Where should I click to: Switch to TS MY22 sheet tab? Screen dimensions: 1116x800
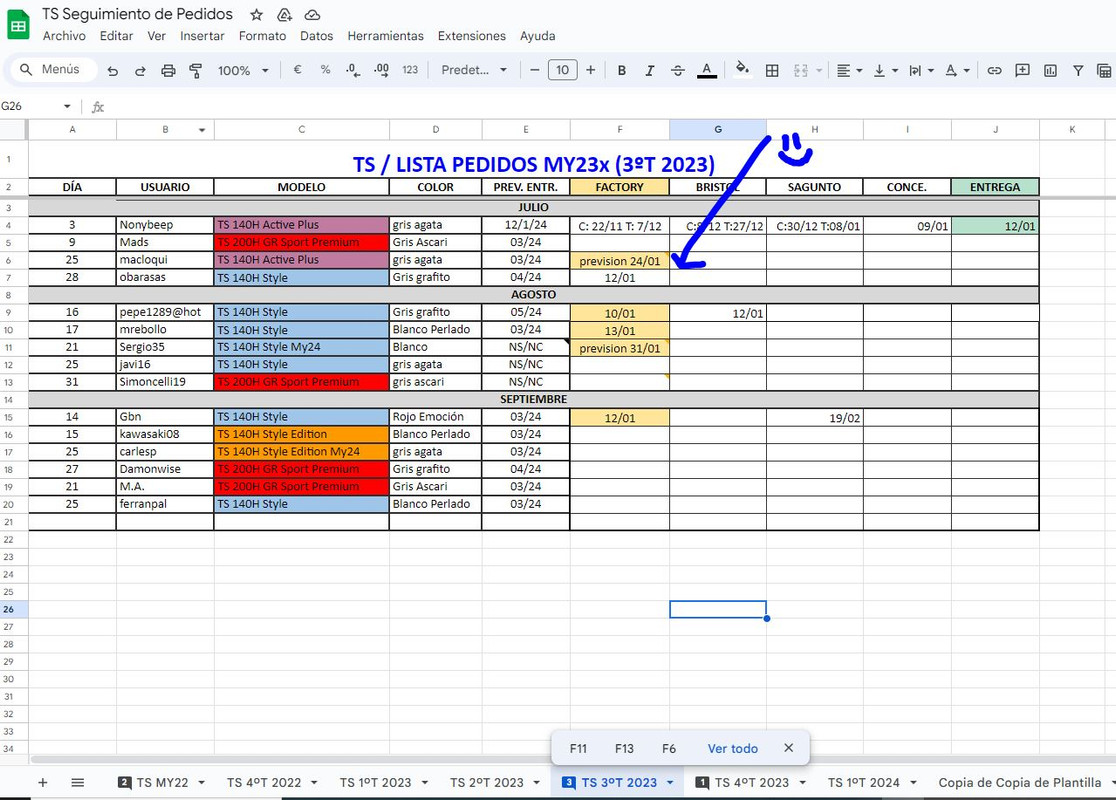[x=162, y=782]
